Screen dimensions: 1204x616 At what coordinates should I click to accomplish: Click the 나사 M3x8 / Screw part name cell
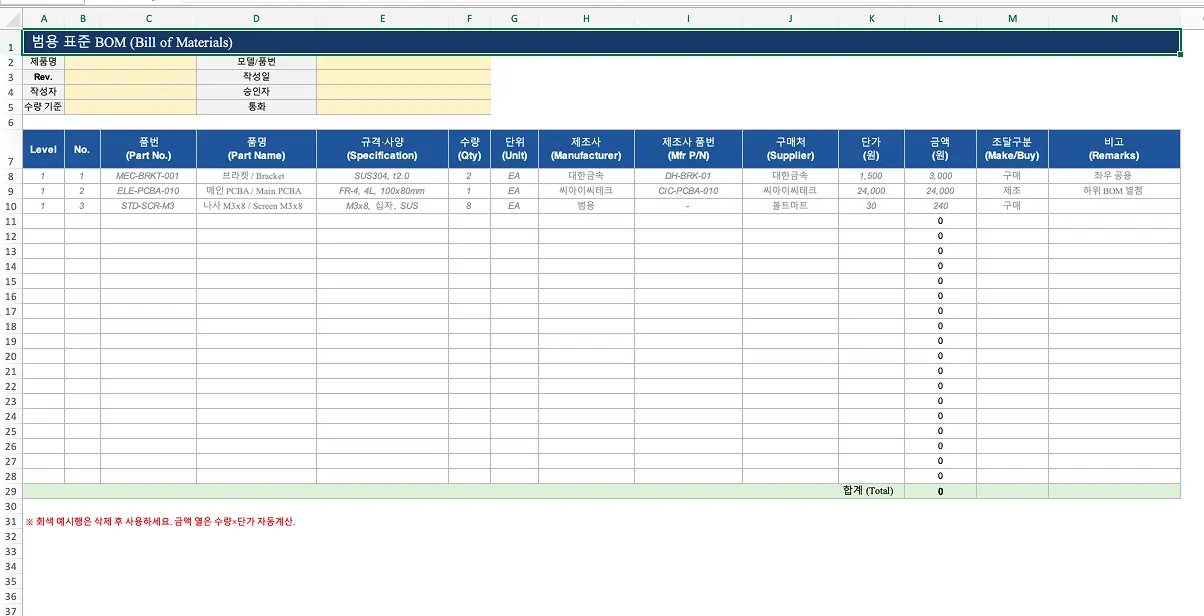(x=256, y=206)
